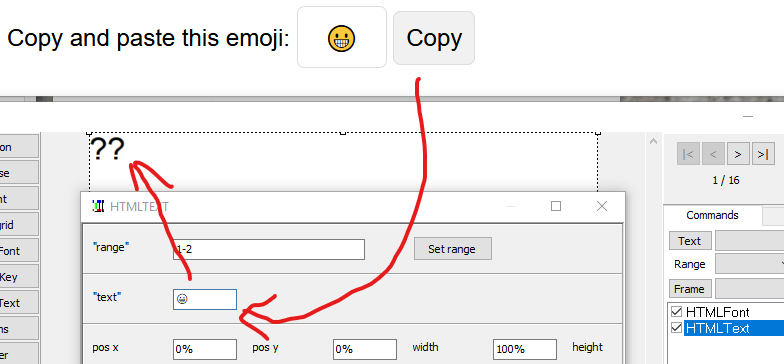Click into the "text" emoji input field
784x364 pixels.
click(205, 300)
